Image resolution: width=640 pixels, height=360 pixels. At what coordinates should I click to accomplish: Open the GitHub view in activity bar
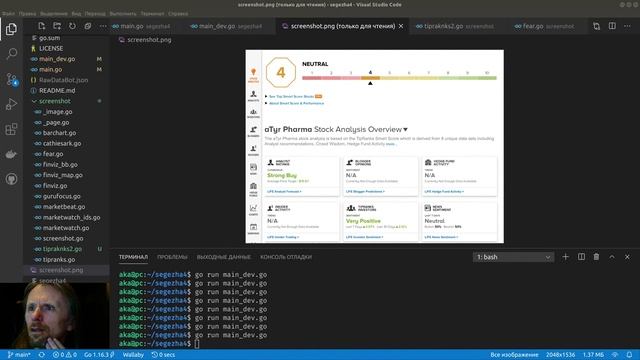(11, 179)
